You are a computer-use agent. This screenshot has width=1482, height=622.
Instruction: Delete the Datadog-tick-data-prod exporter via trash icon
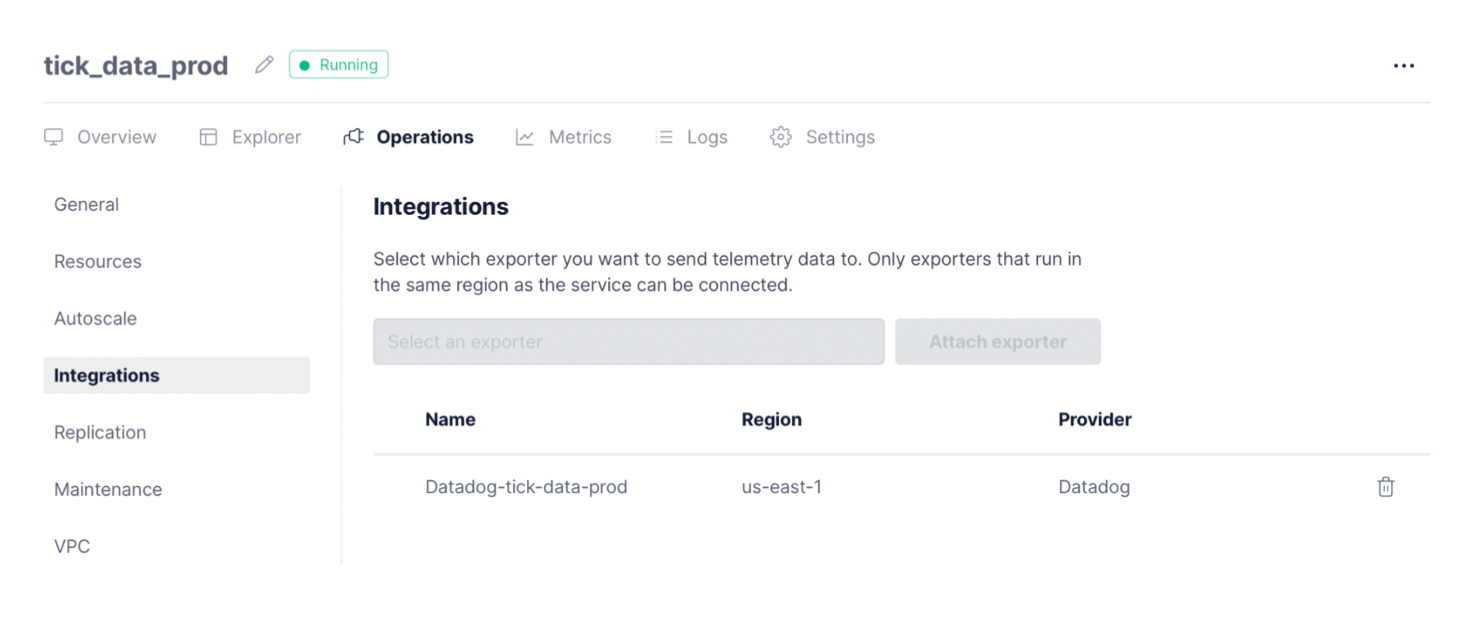pyautogui.click(x=1385, y=487)
